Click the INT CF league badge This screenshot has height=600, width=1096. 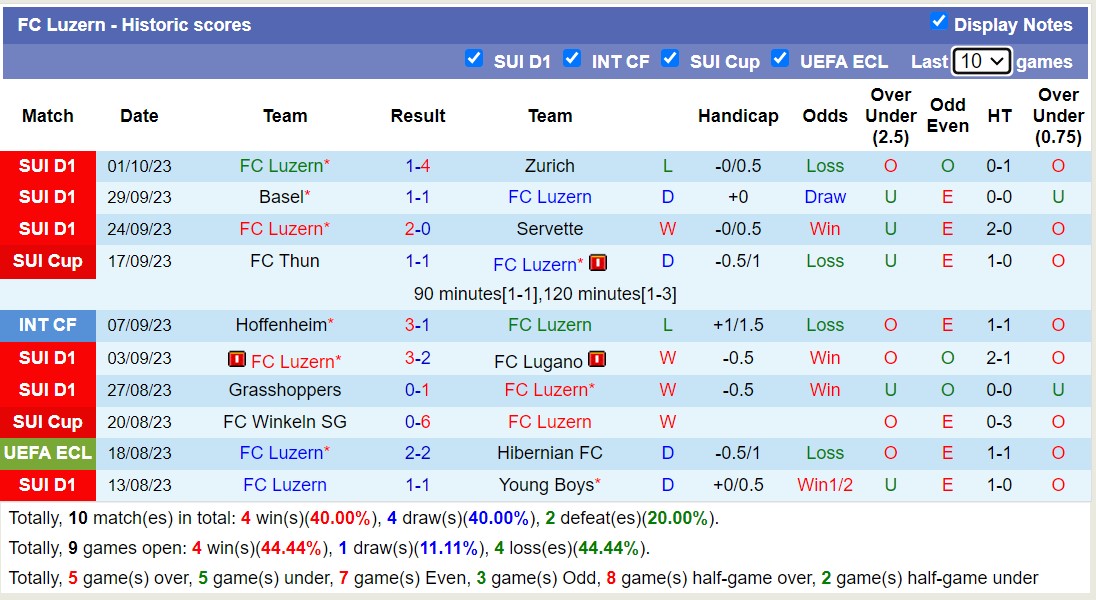[x=48, y=325]
